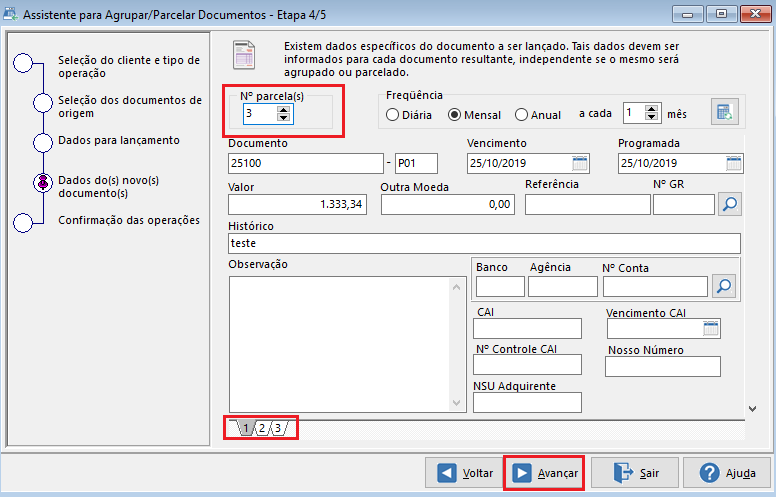Viewport: 776px width, 497px height.
Task: Click the installment suffix field P01
Action: [416, 163]
